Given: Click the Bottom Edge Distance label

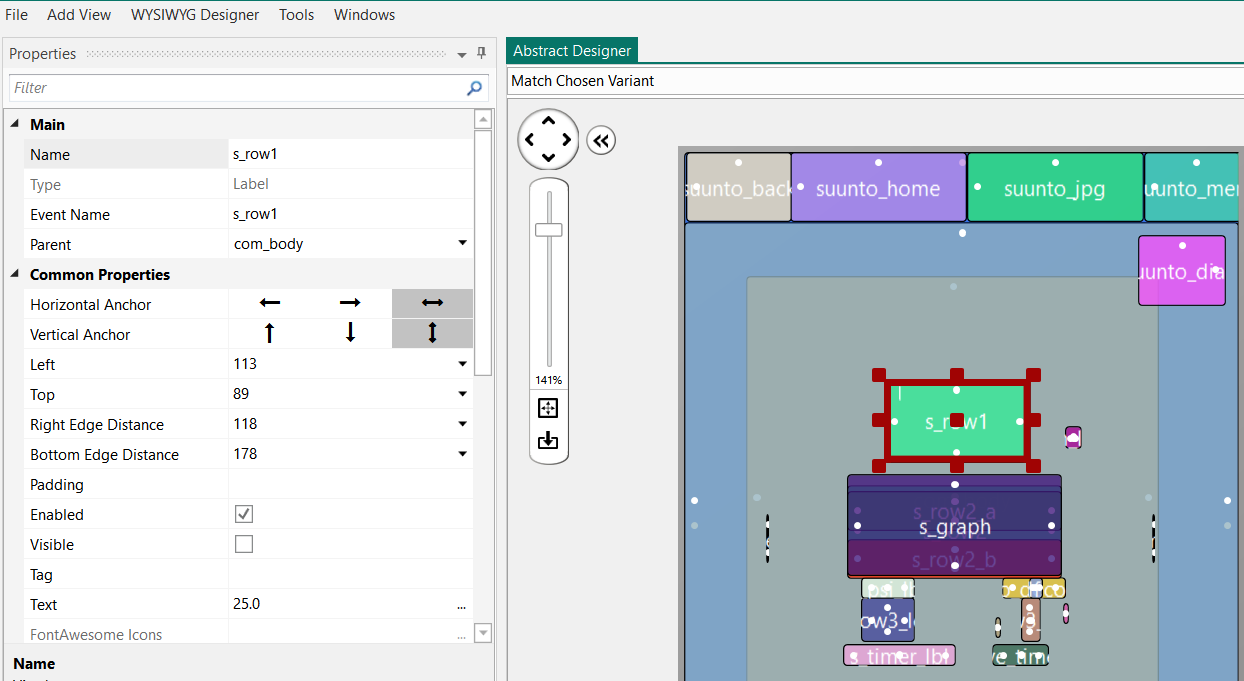Looking at the screenshot, I should [x=104, y=454].
